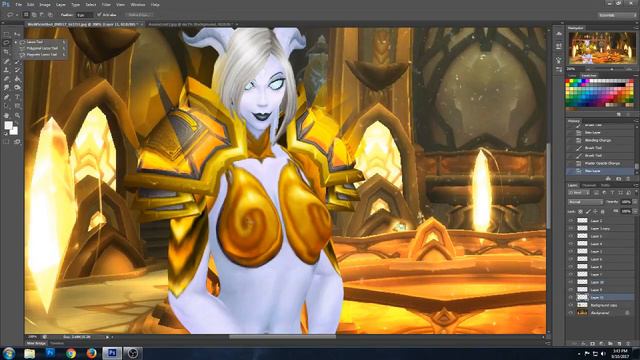Open the Essentials workspace dropdown
This screenshot has height=360, width=640.
pyautogui.click(x=617, y=15)
